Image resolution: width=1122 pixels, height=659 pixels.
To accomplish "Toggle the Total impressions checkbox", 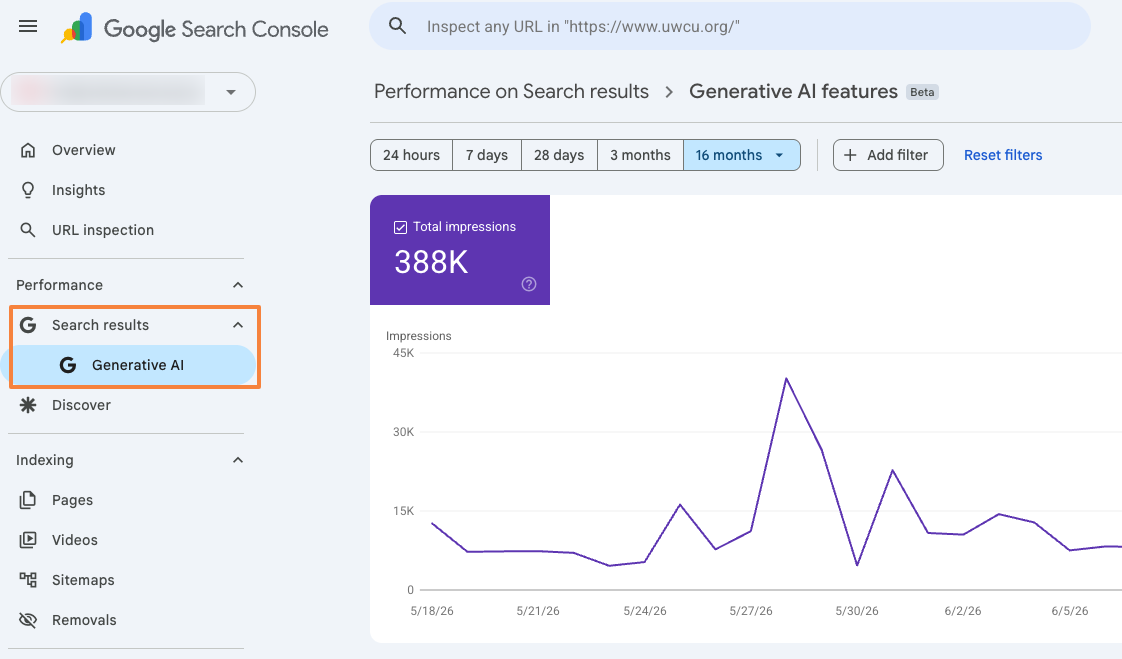I will click(x=401, y=227).
